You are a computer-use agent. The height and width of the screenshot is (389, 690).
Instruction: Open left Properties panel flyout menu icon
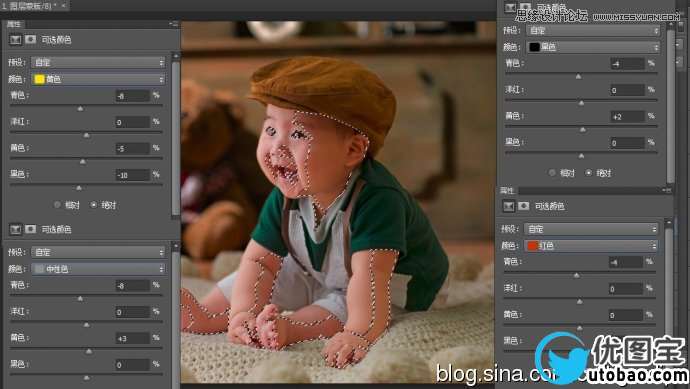point(174,24)
